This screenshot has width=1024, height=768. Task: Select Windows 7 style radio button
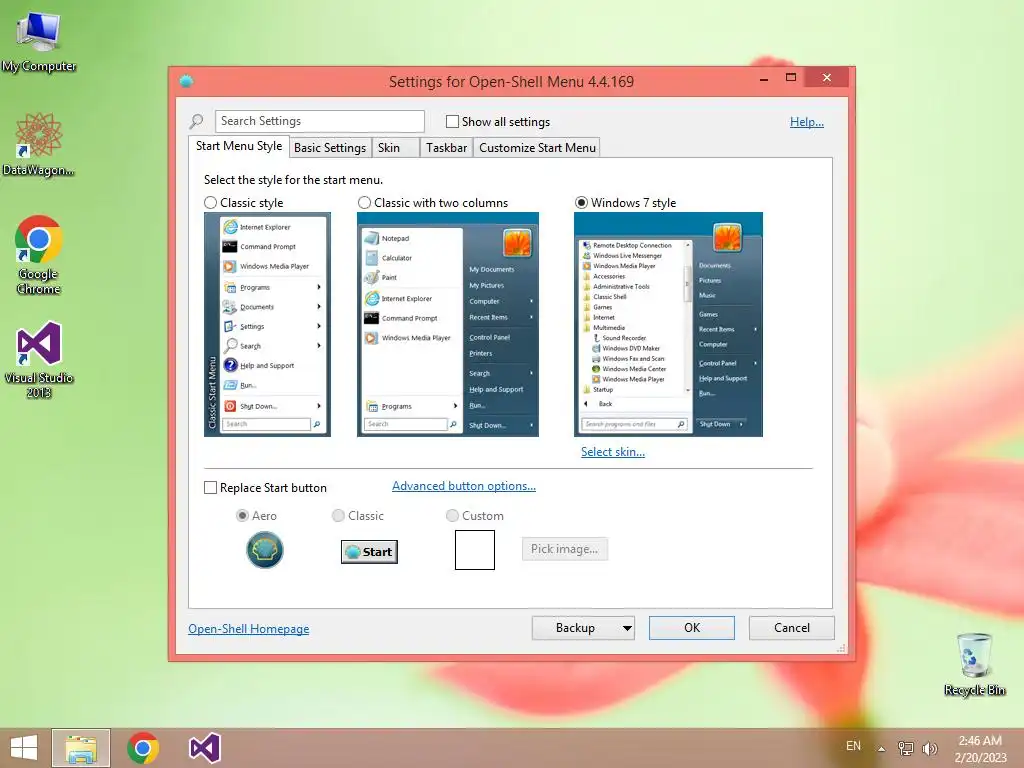(x=581, y=203)
